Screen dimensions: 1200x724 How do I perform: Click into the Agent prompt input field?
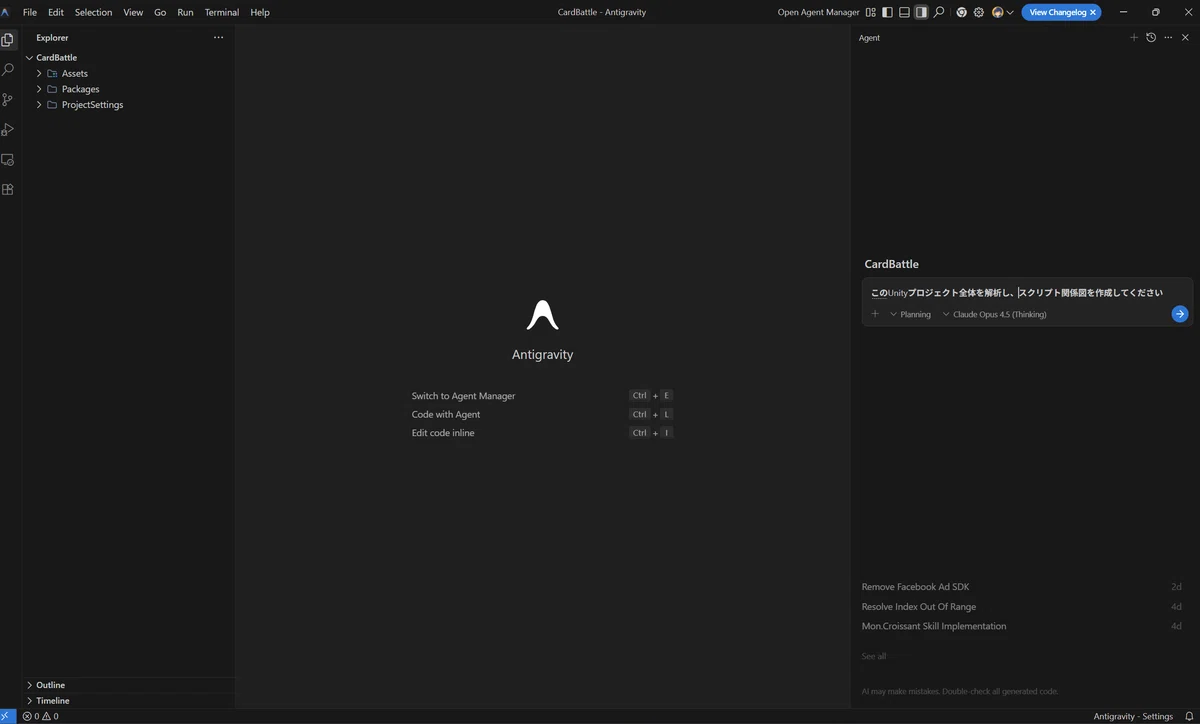(1027, 293)
